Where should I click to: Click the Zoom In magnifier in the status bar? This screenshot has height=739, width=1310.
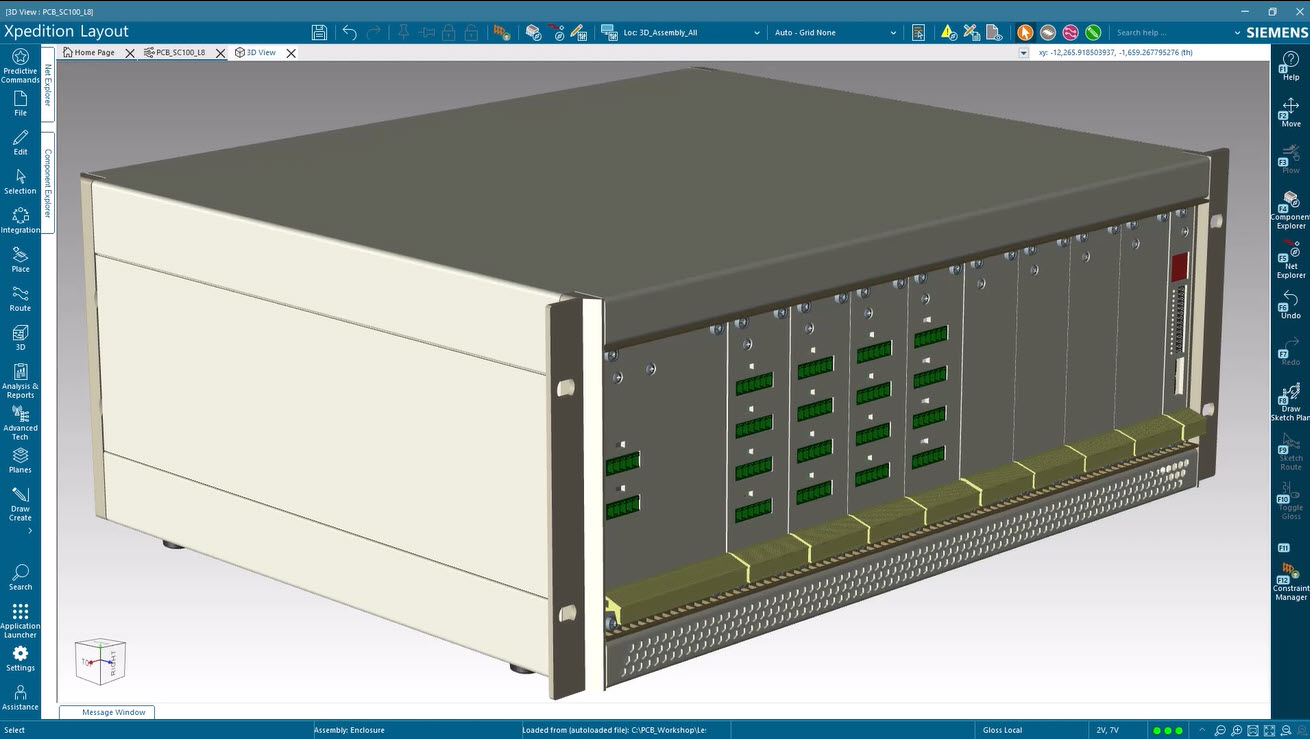coord(1238,730)
